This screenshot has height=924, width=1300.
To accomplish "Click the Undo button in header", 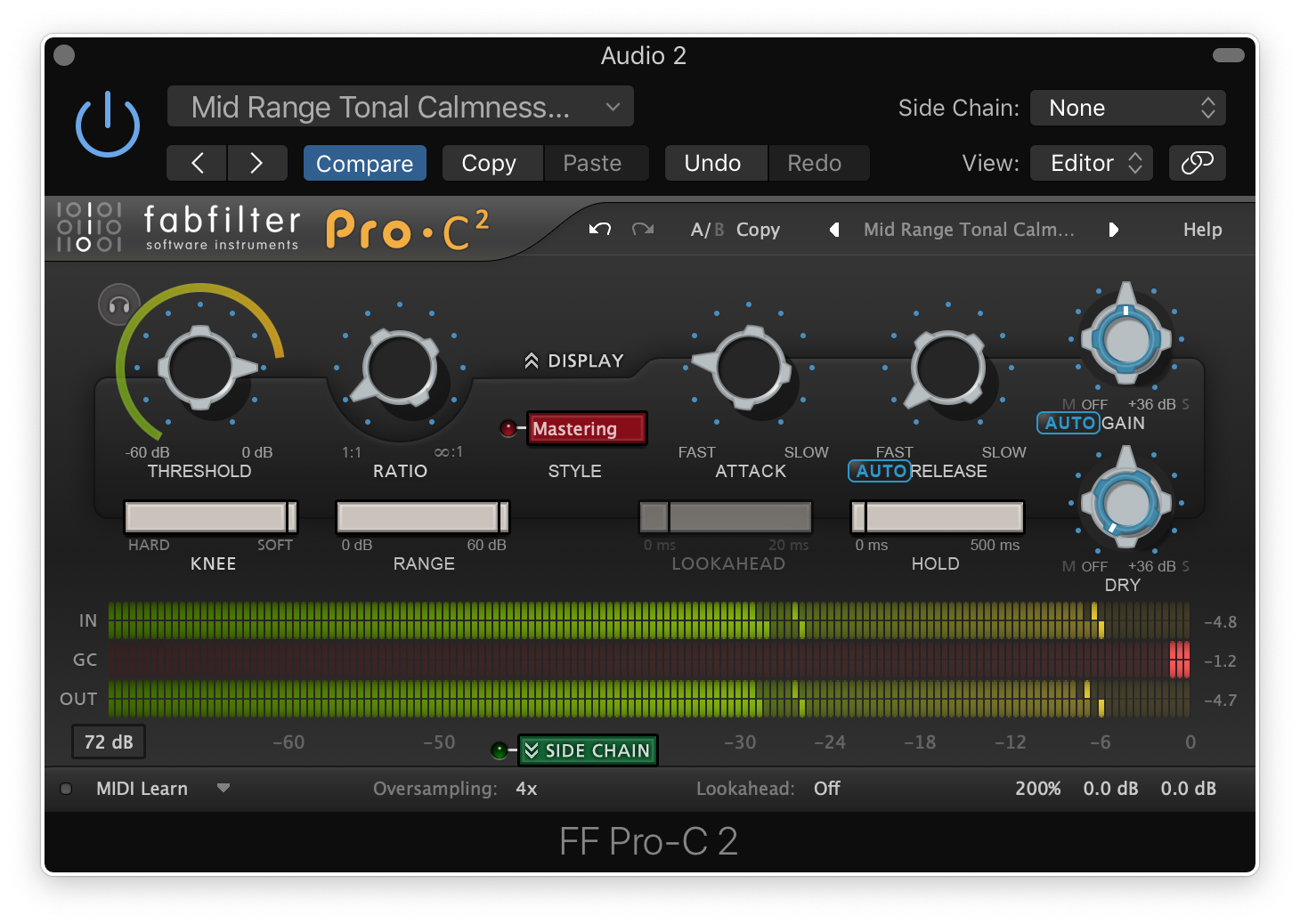I will [x=712, y=163].
